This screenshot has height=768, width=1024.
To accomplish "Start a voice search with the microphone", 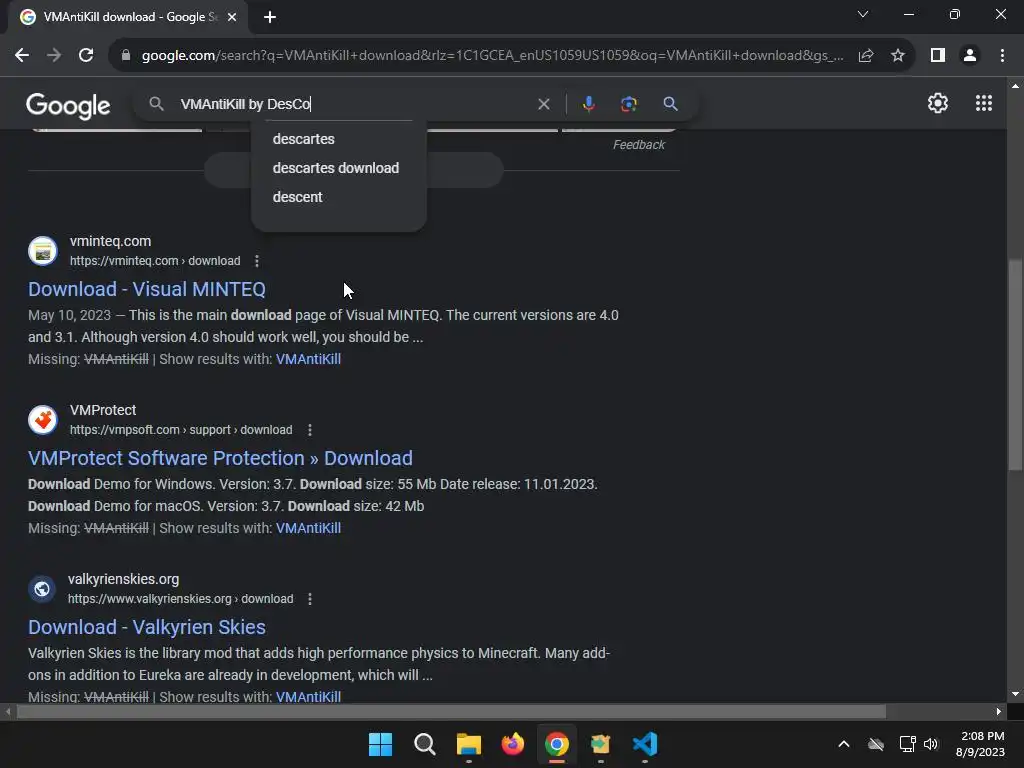I will 588,104.
